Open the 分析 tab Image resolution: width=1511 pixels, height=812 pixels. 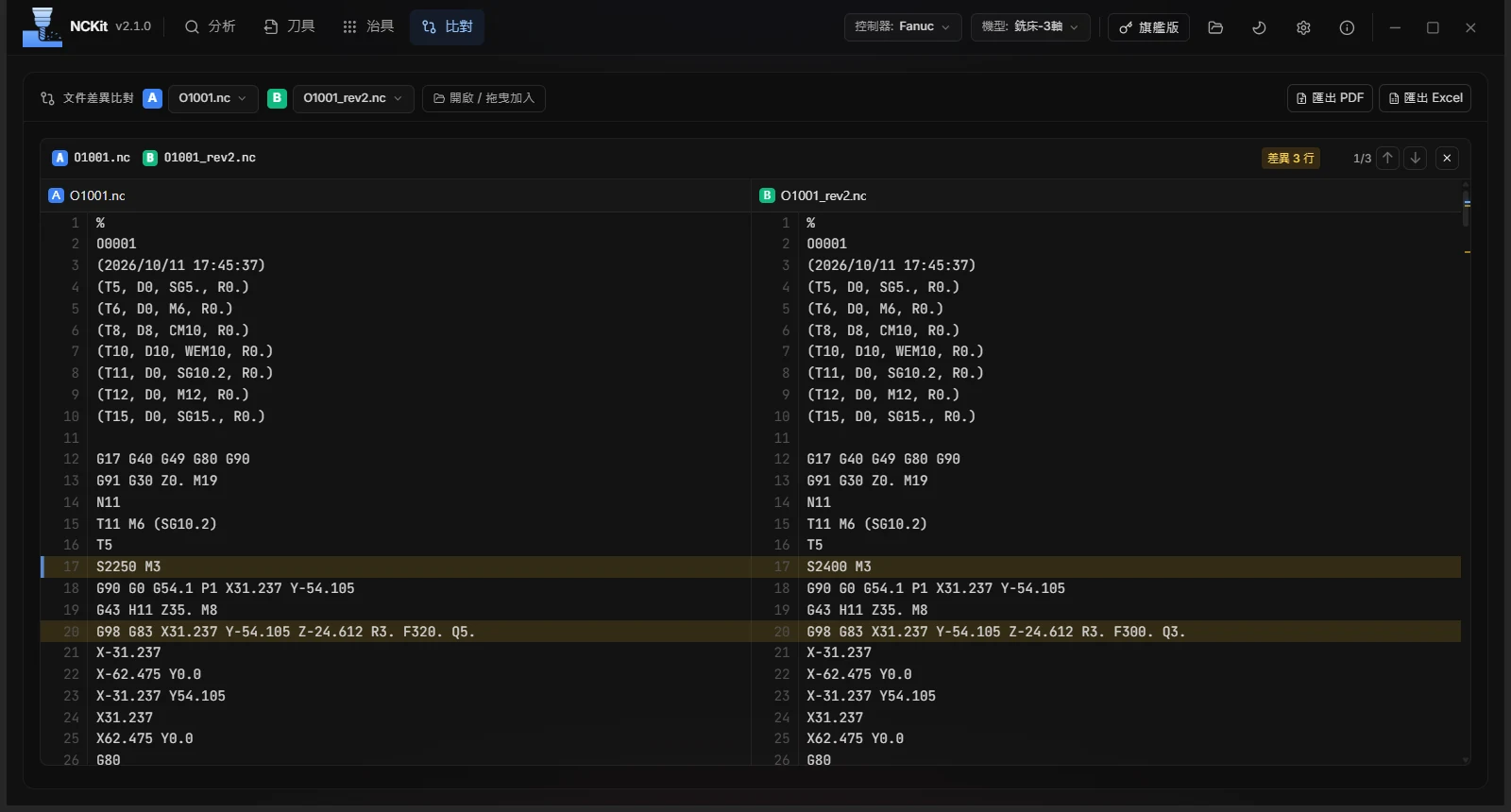(x=210, y=26)
